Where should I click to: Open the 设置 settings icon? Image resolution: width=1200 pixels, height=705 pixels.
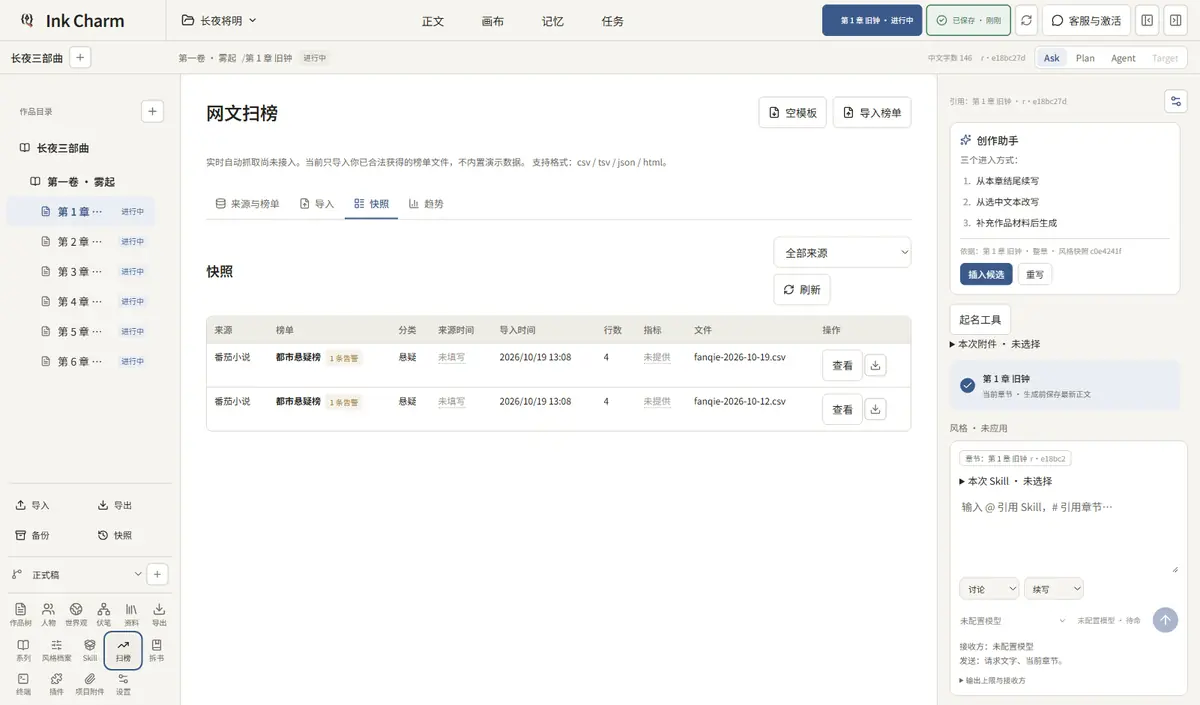tap(123, 684)
